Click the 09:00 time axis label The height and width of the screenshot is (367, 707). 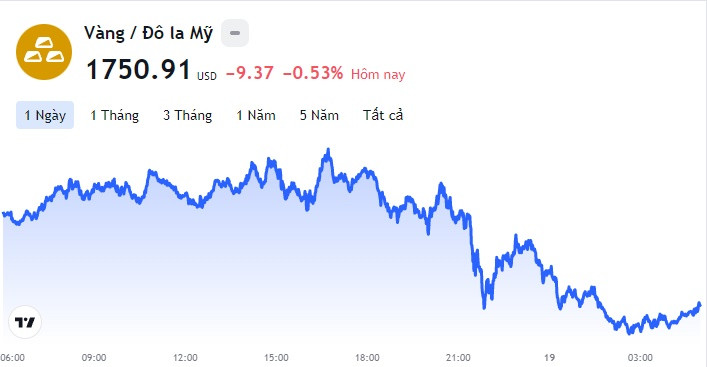coord(94,358)
